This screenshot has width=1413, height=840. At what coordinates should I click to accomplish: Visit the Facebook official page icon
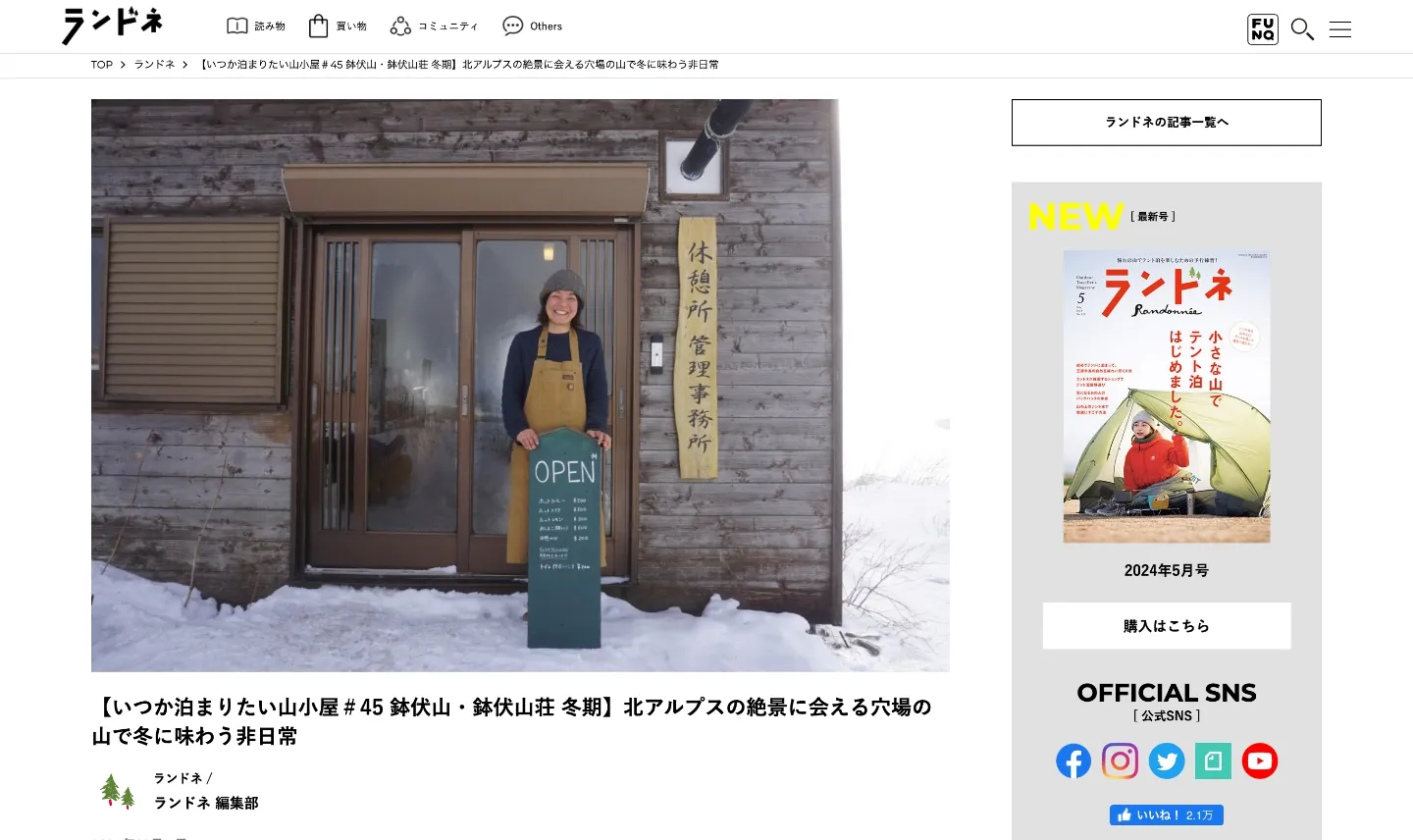(x=1073, y=761)
